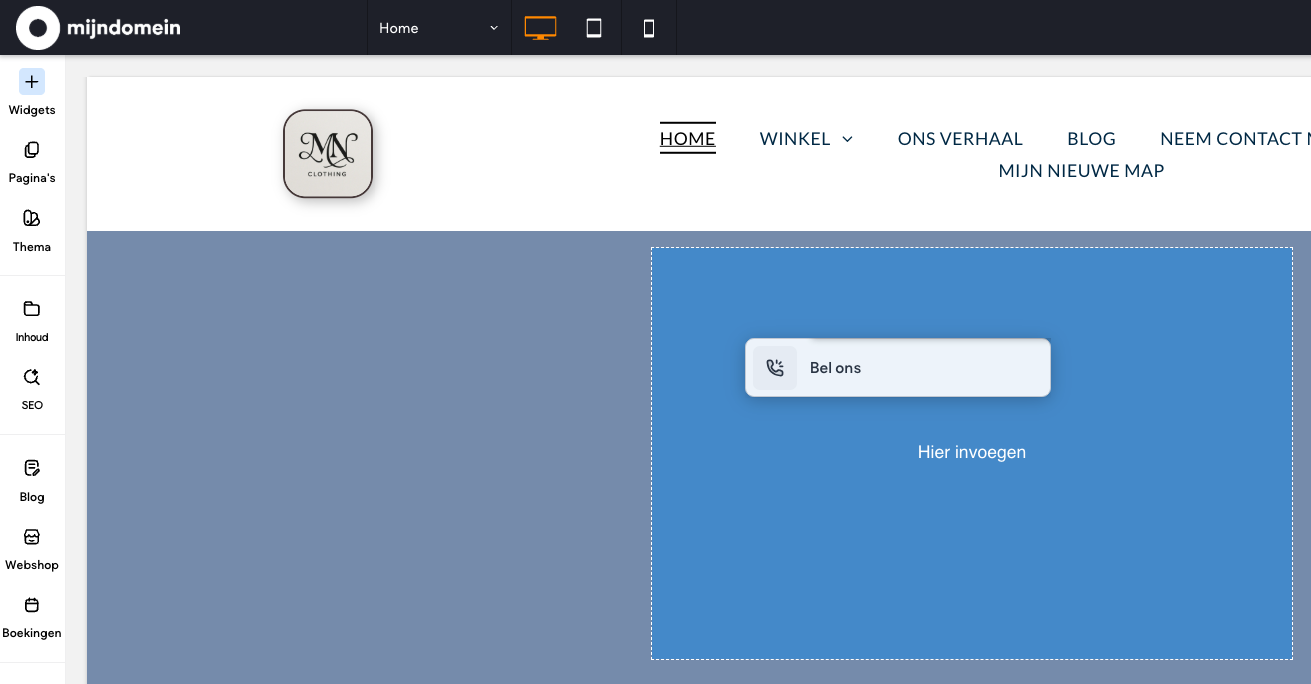Image resolution: width=1311 pixels, height=684 pixels.
Task: Switch to desktop preview mode
Action: pos(540,28)
